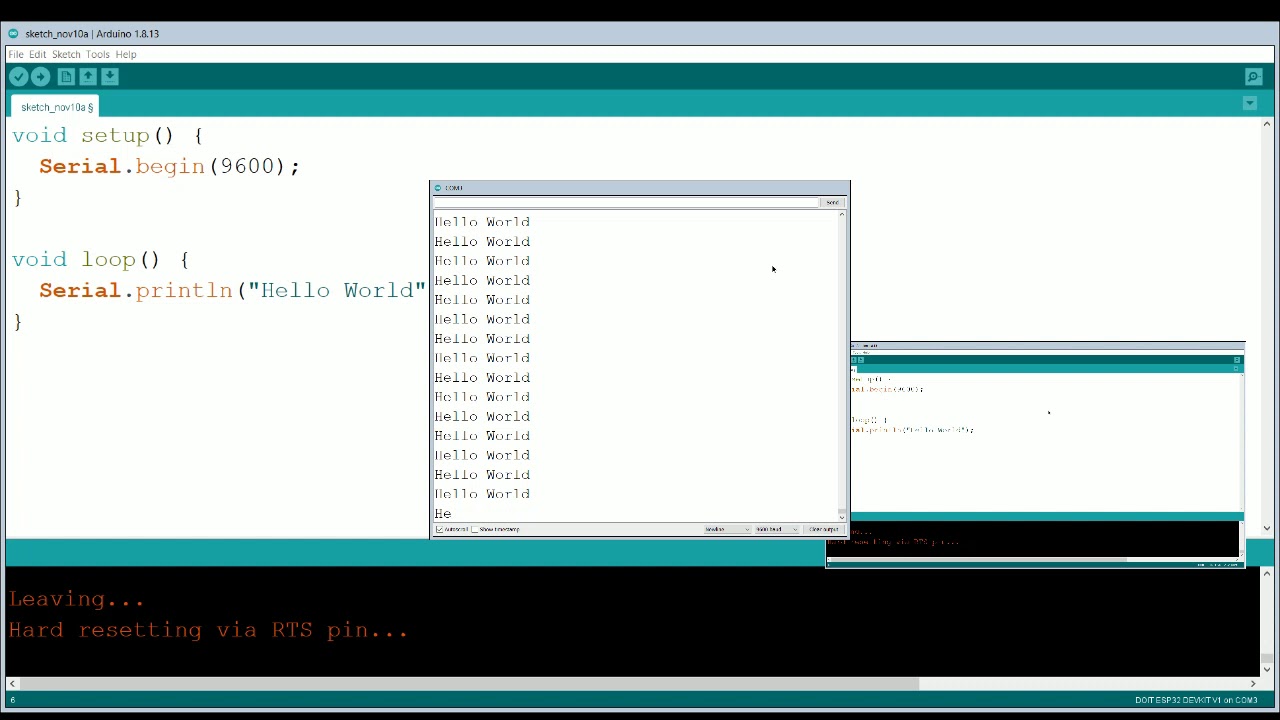
Task: Open the File menu
Action: pos(16,54)
